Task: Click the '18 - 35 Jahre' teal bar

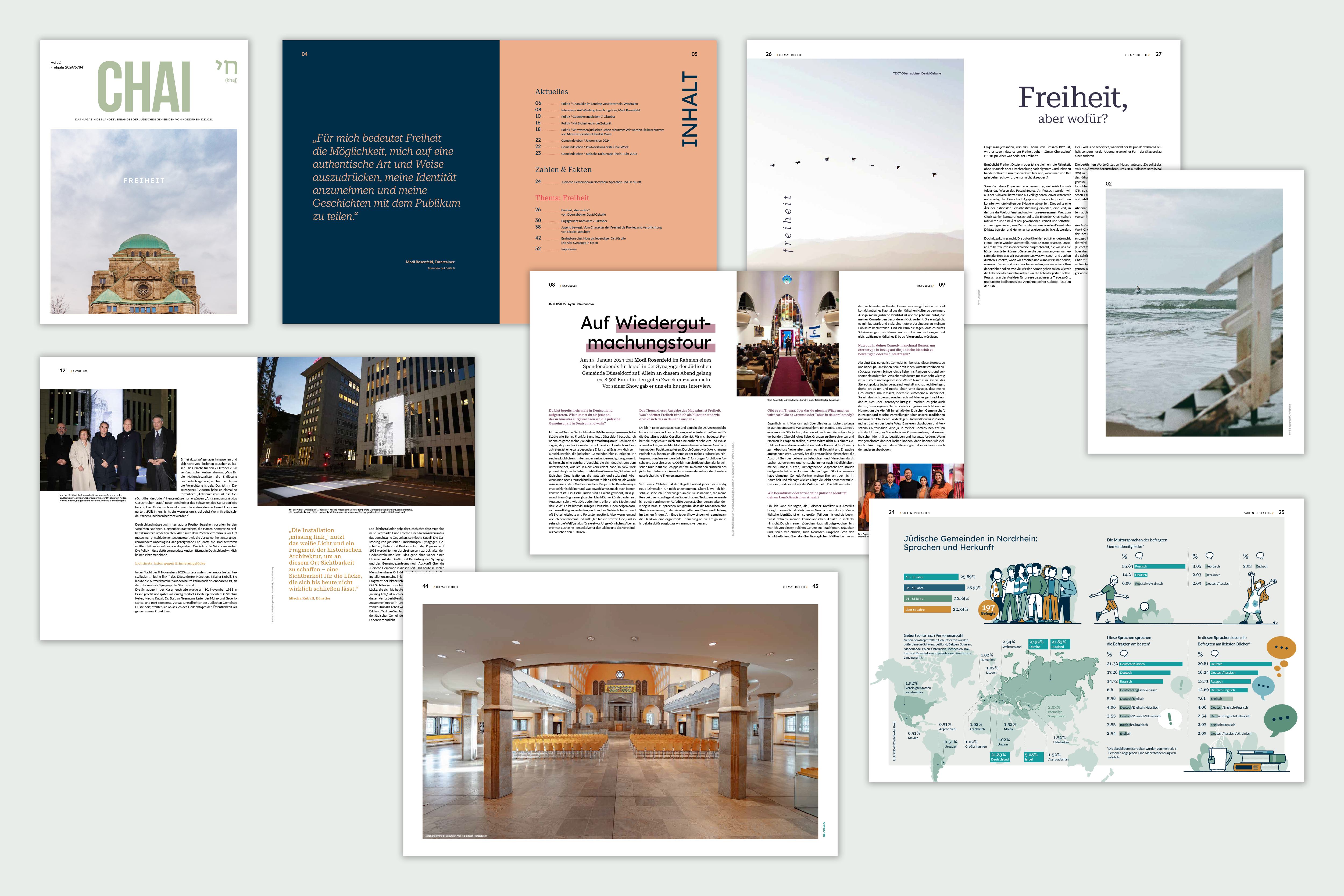Action: tap(931, 577)
